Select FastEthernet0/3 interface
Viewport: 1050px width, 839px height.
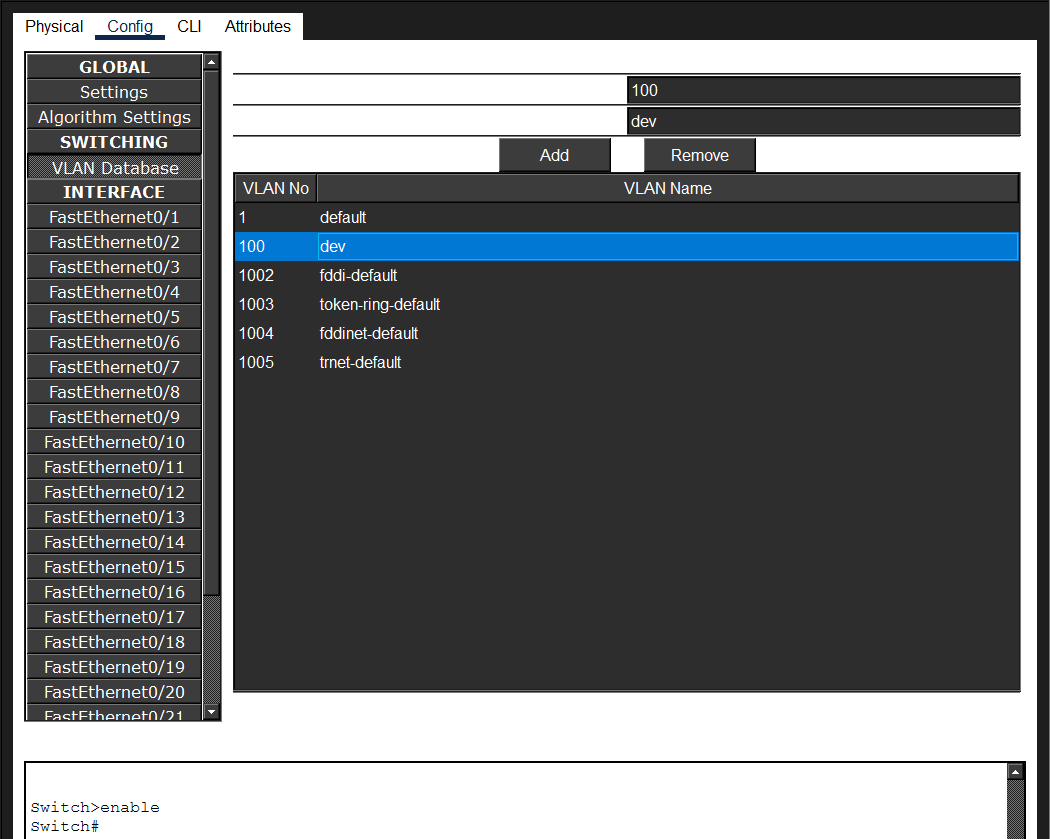point(114,267)
